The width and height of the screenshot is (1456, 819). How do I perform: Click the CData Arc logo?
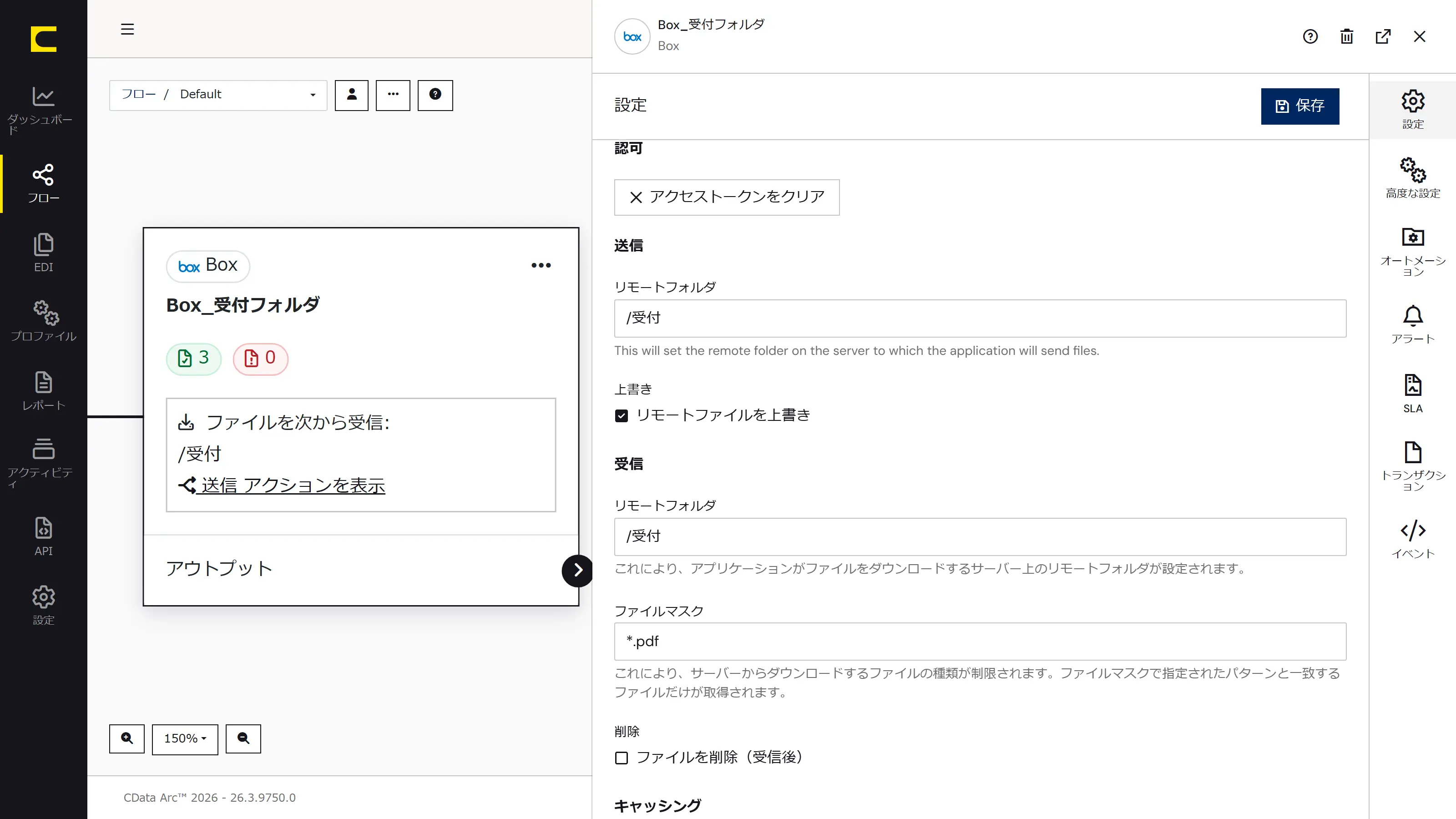point(44,39)
